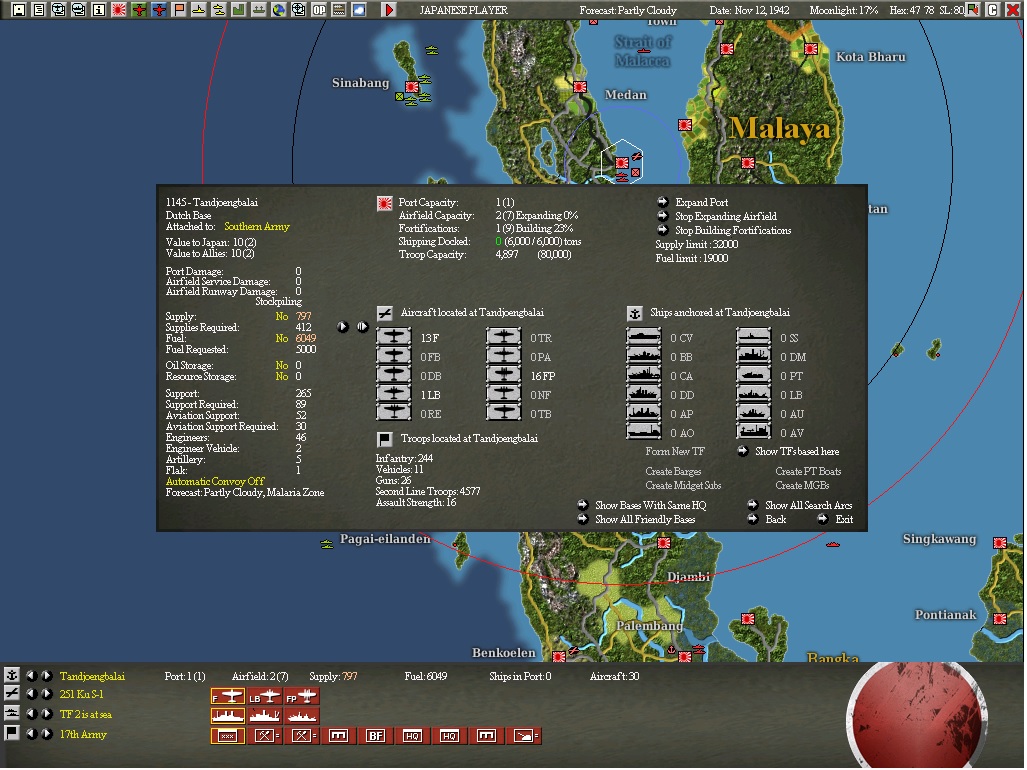This screenshot has height=770, width=1027.
Task: Click Pontianak base marker on map
Action: tap(1000, 619)
